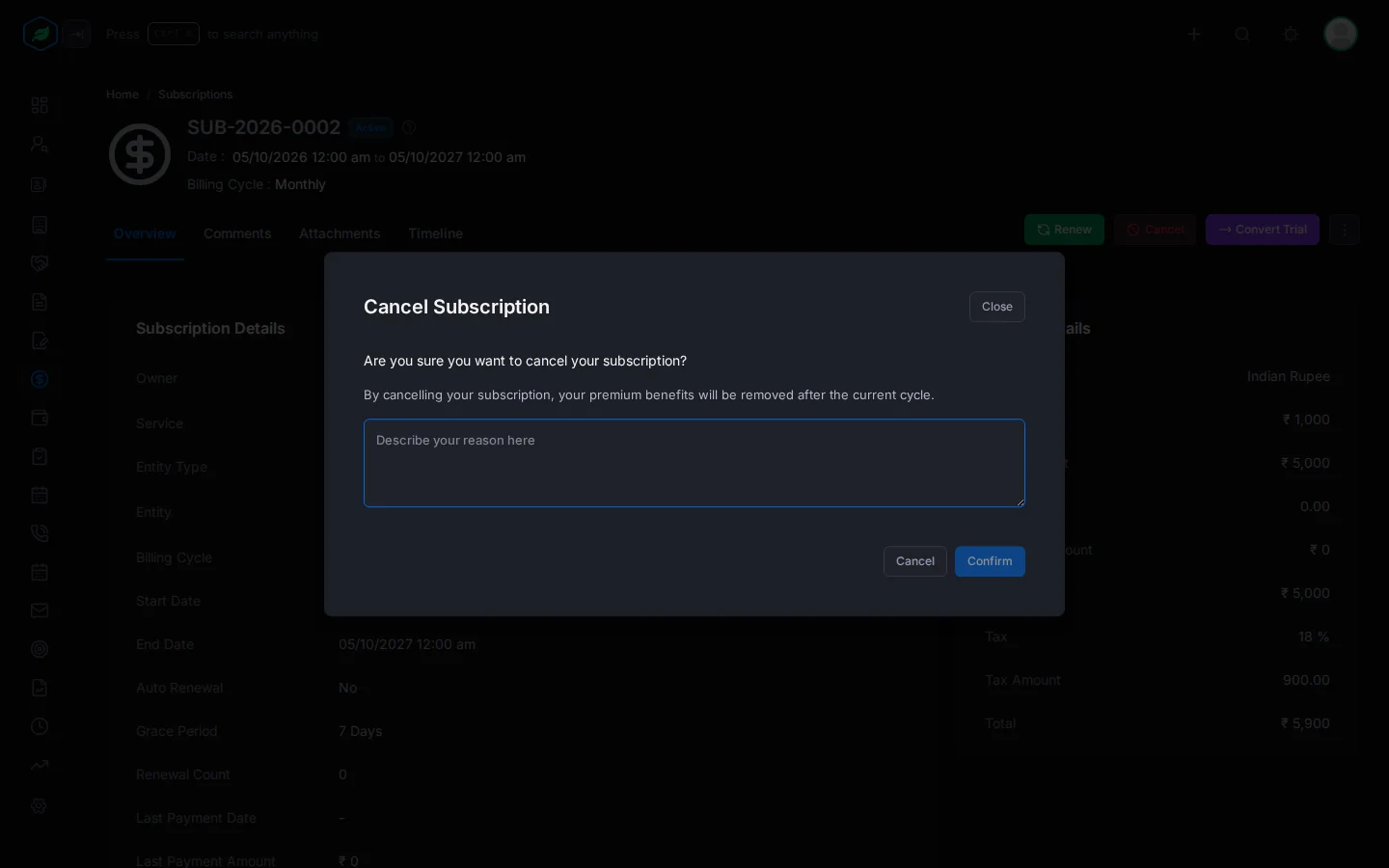Focus the 'Describe your reason here' textarea

694,463
